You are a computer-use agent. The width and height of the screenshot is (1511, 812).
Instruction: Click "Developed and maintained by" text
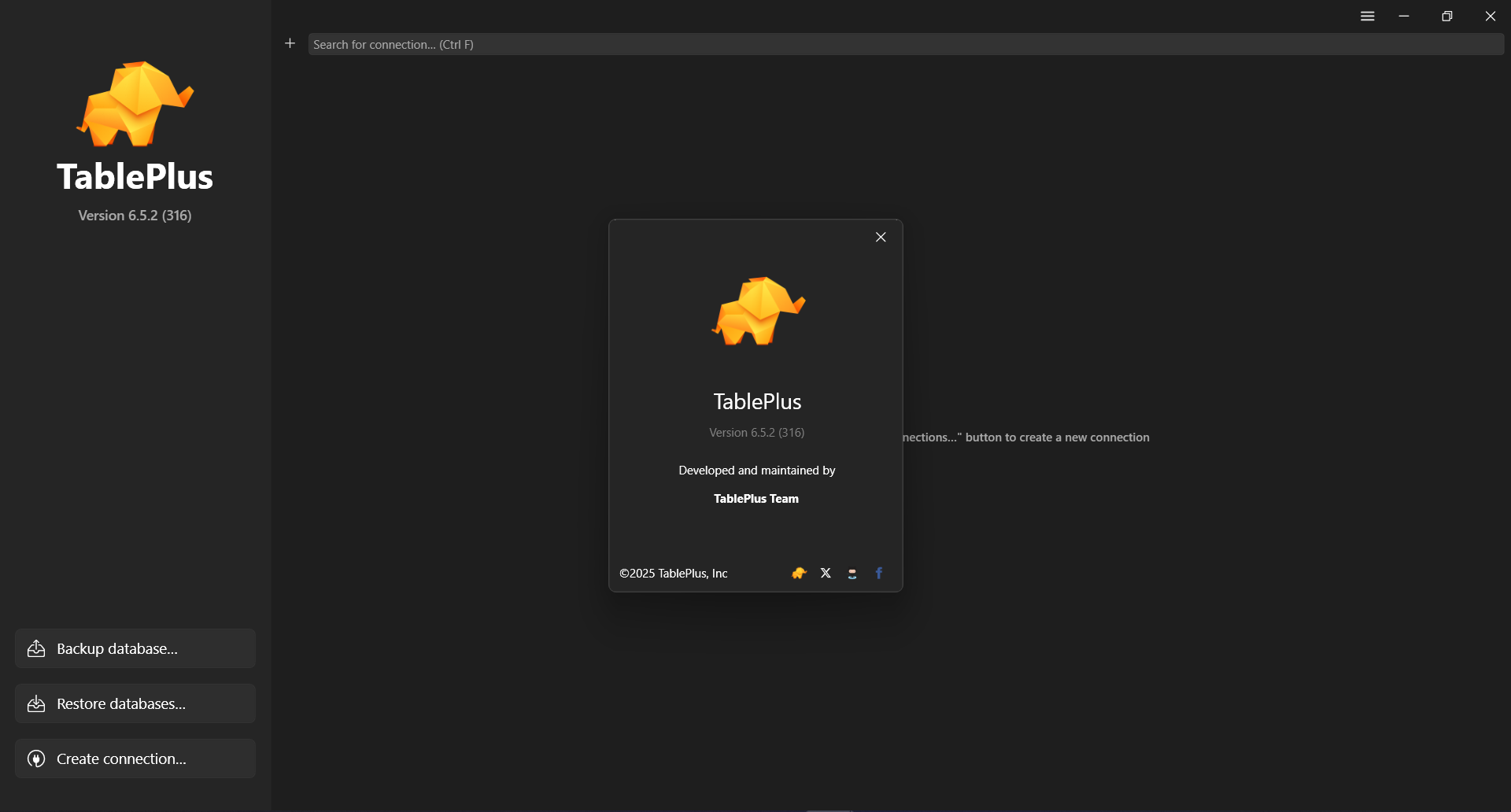[x=757, y=471]
